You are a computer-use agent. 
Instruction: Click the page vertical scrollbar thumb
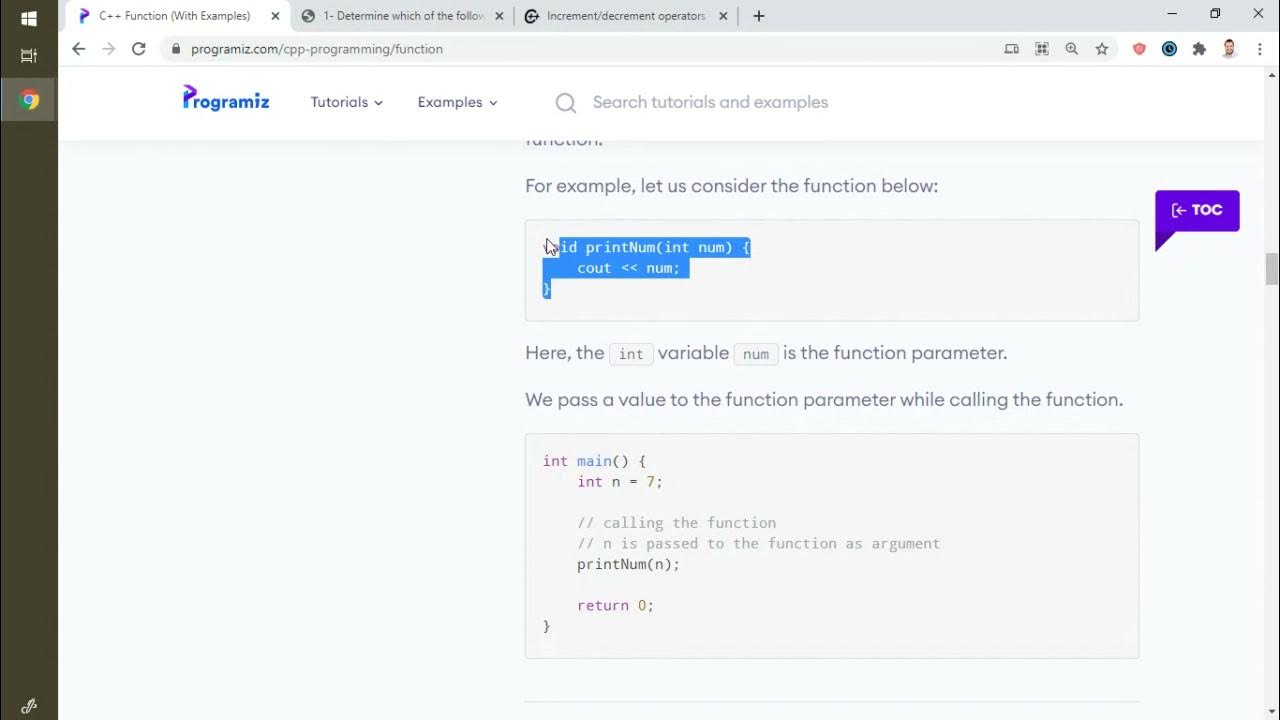(1271, 269)
